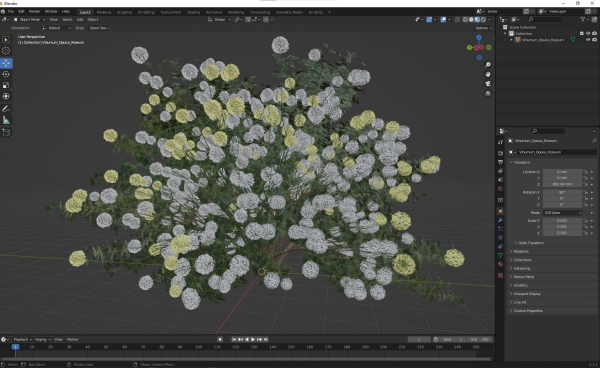Toggle snapping magnet button
This screenshot has width=600, height=368.
point(248,20)
